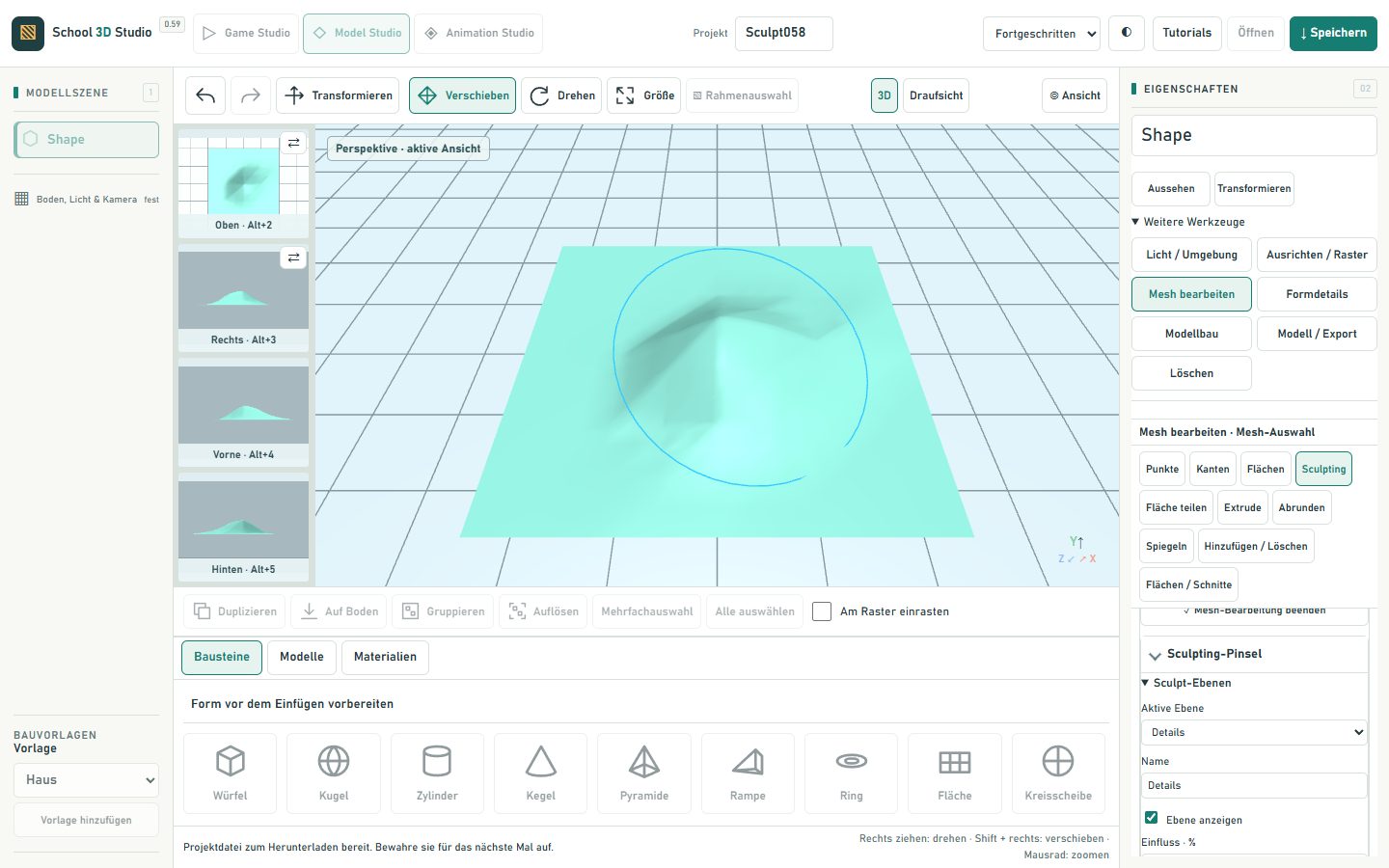Click the Extrude mesh button
Screen dimensions: 1389x868
point(1242,507)
